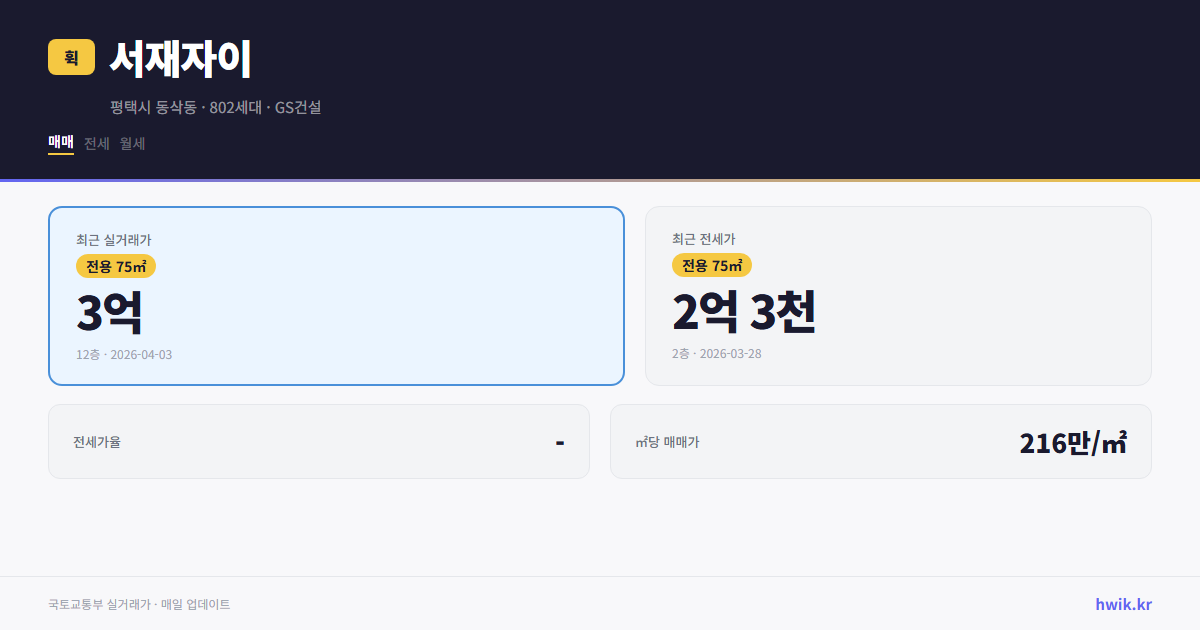Click the ㎡당 매매가 card

[x=880, y=441]
